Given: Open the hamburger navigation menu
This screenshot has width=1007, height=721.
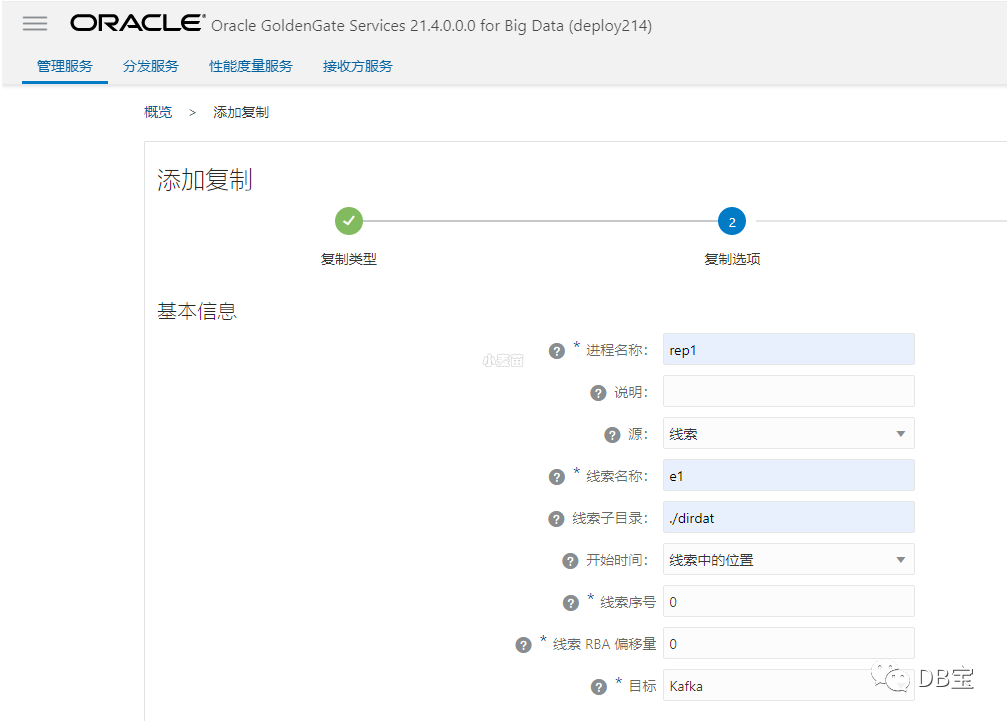Looking at the screenshot, I should [35, 24].
